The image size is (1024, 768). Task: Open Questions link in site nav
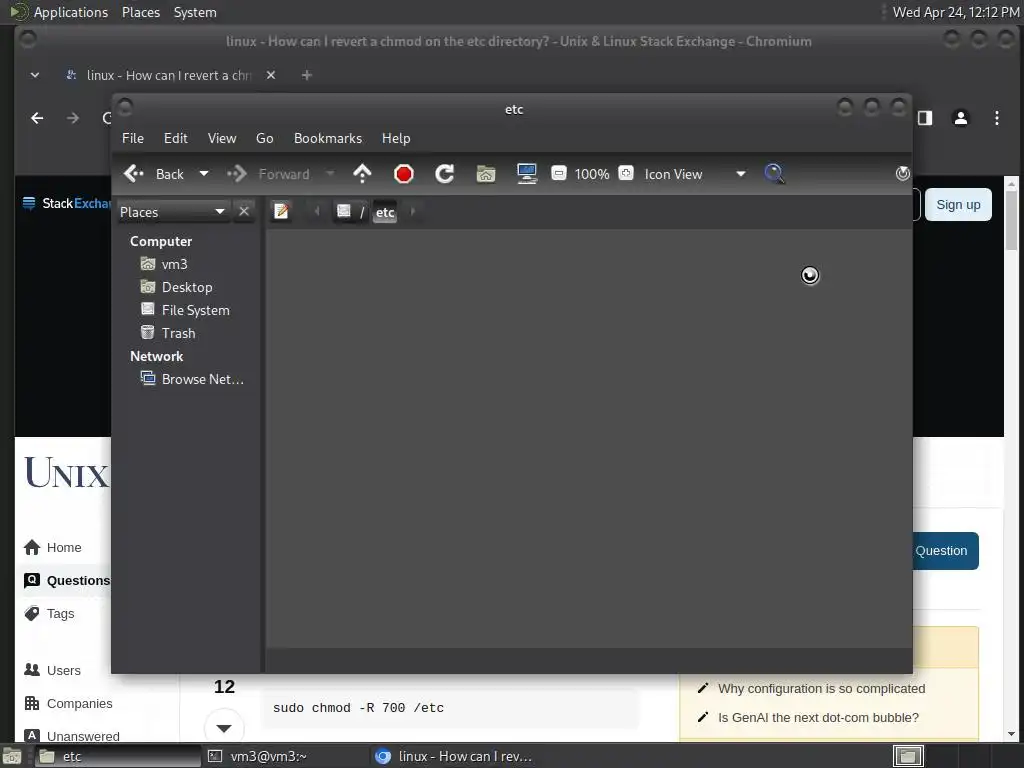[x=67, y=580]
